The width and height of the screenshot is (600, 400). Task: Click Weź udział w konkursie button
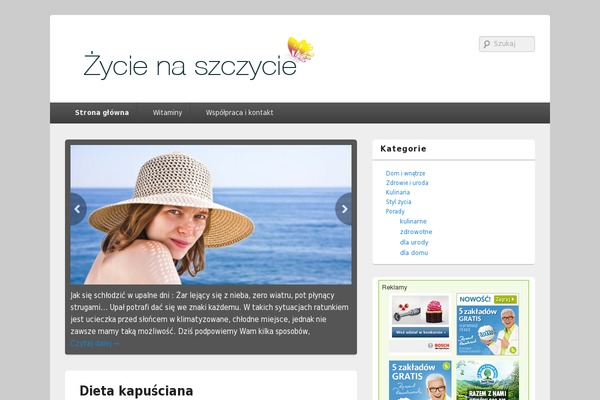(420, 332)
